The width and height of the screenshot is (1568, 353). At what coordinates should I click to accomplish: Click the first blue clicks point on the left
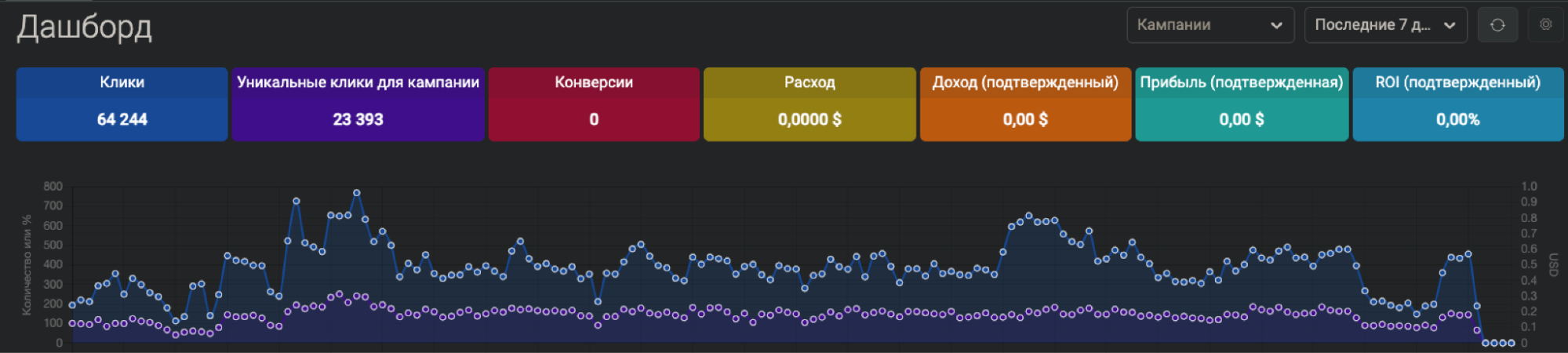tap(72, 305)
